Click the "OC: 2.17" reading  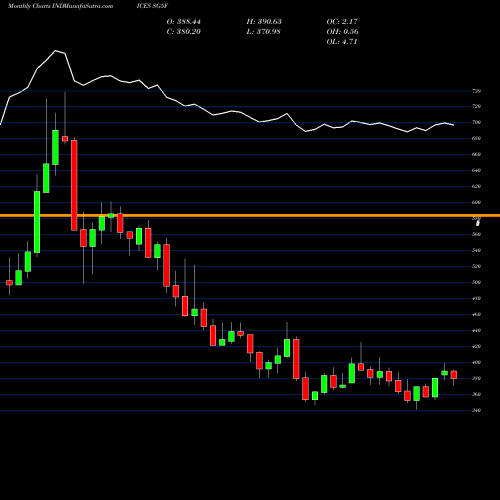click(x=342, y=22)
